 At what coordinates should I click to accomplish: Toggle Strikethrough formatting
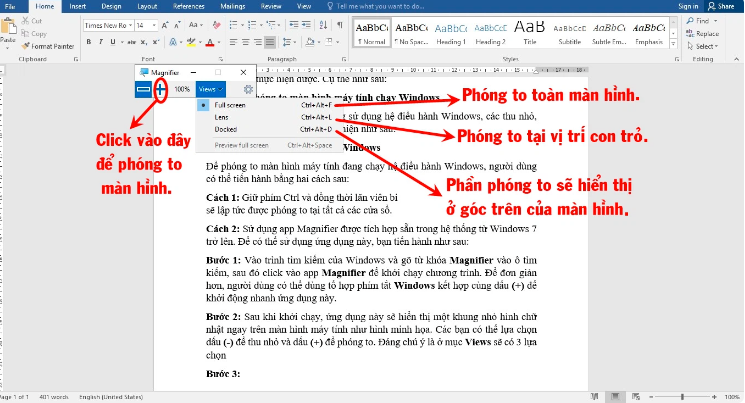132,42
